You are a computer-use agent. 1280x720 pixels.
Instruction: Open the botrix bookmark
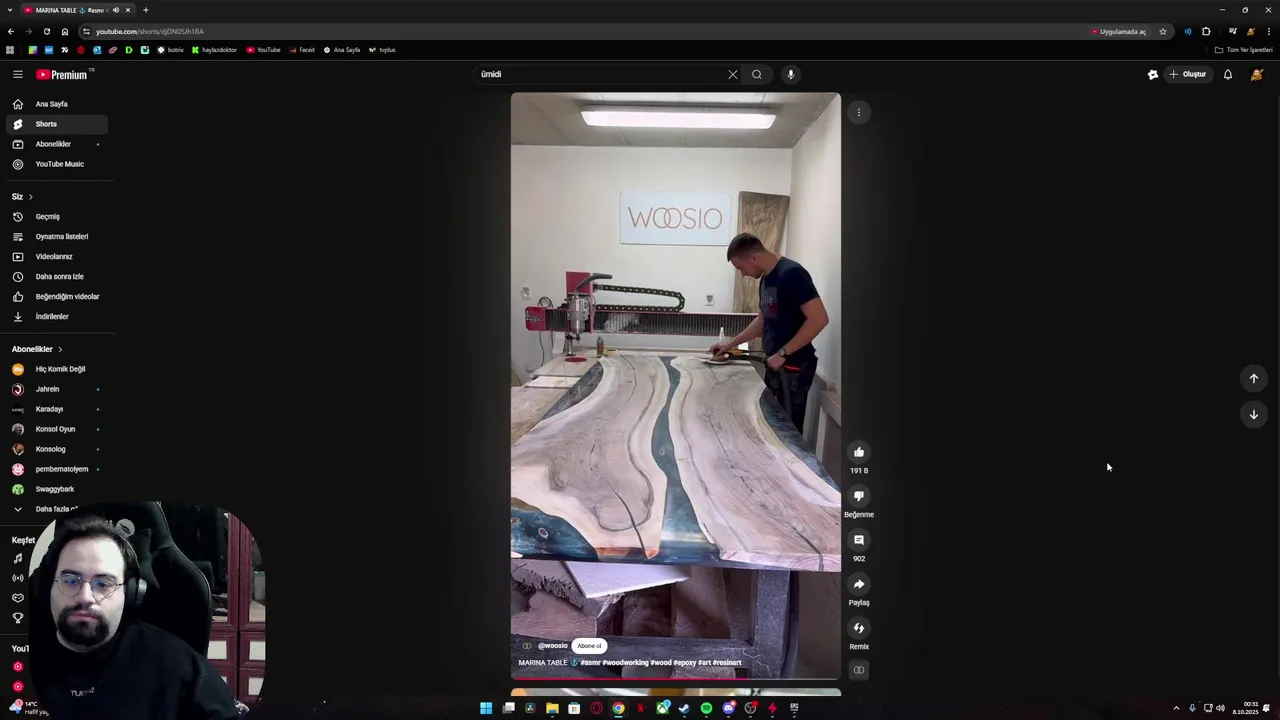coord(171,50)
